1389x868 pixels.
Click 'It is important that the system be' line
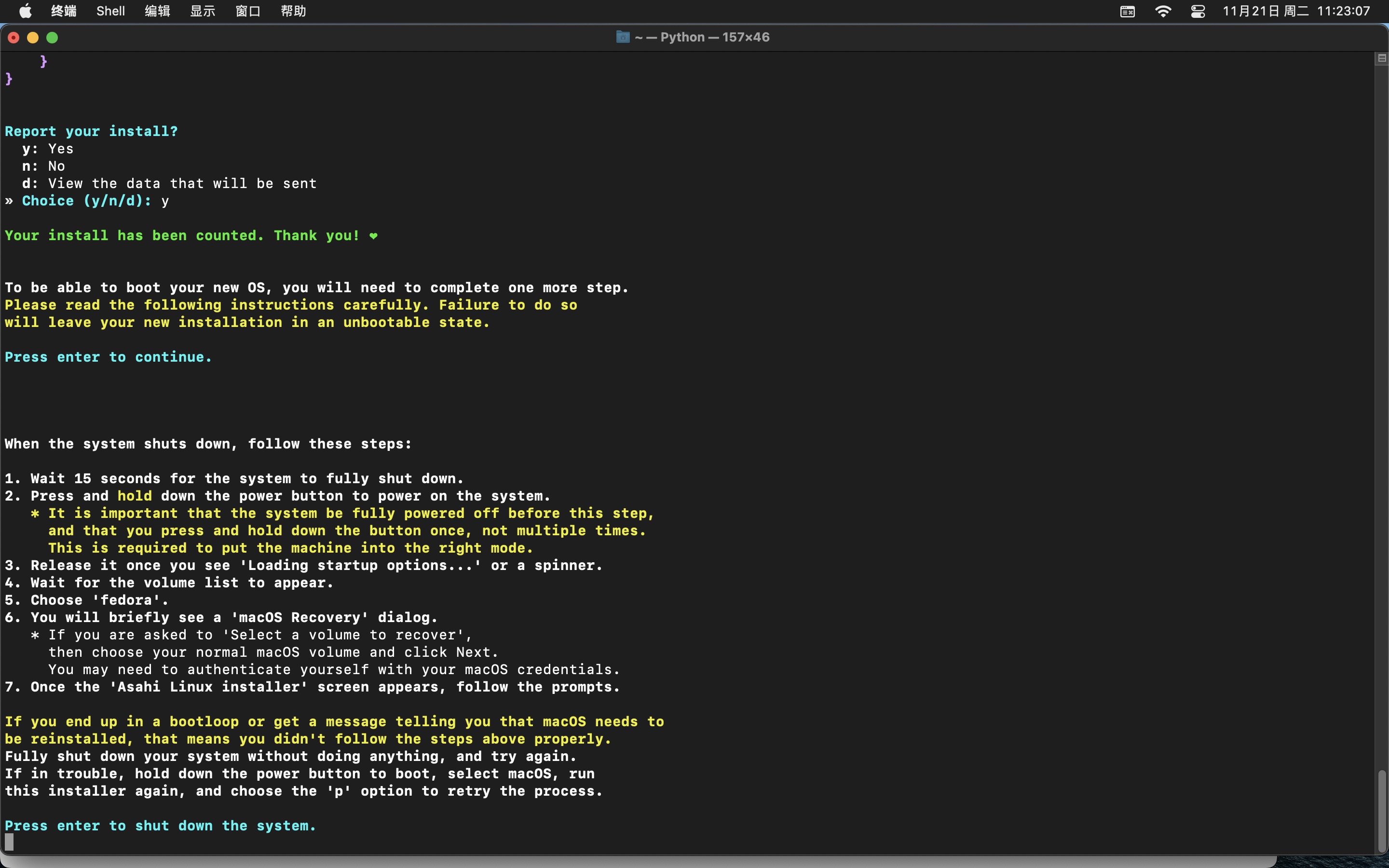click(342, 513)
